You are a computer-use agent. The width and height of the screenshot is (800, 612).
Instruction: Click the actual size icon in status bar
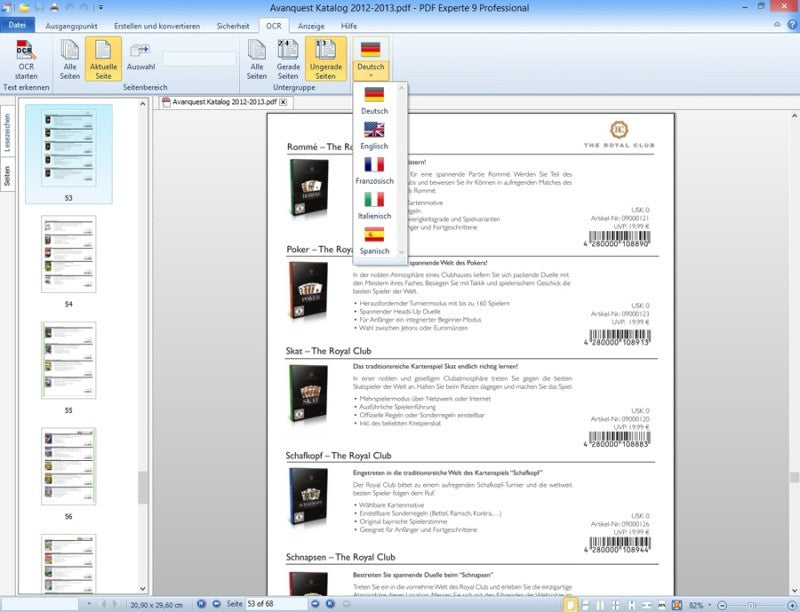coord(662,605)
